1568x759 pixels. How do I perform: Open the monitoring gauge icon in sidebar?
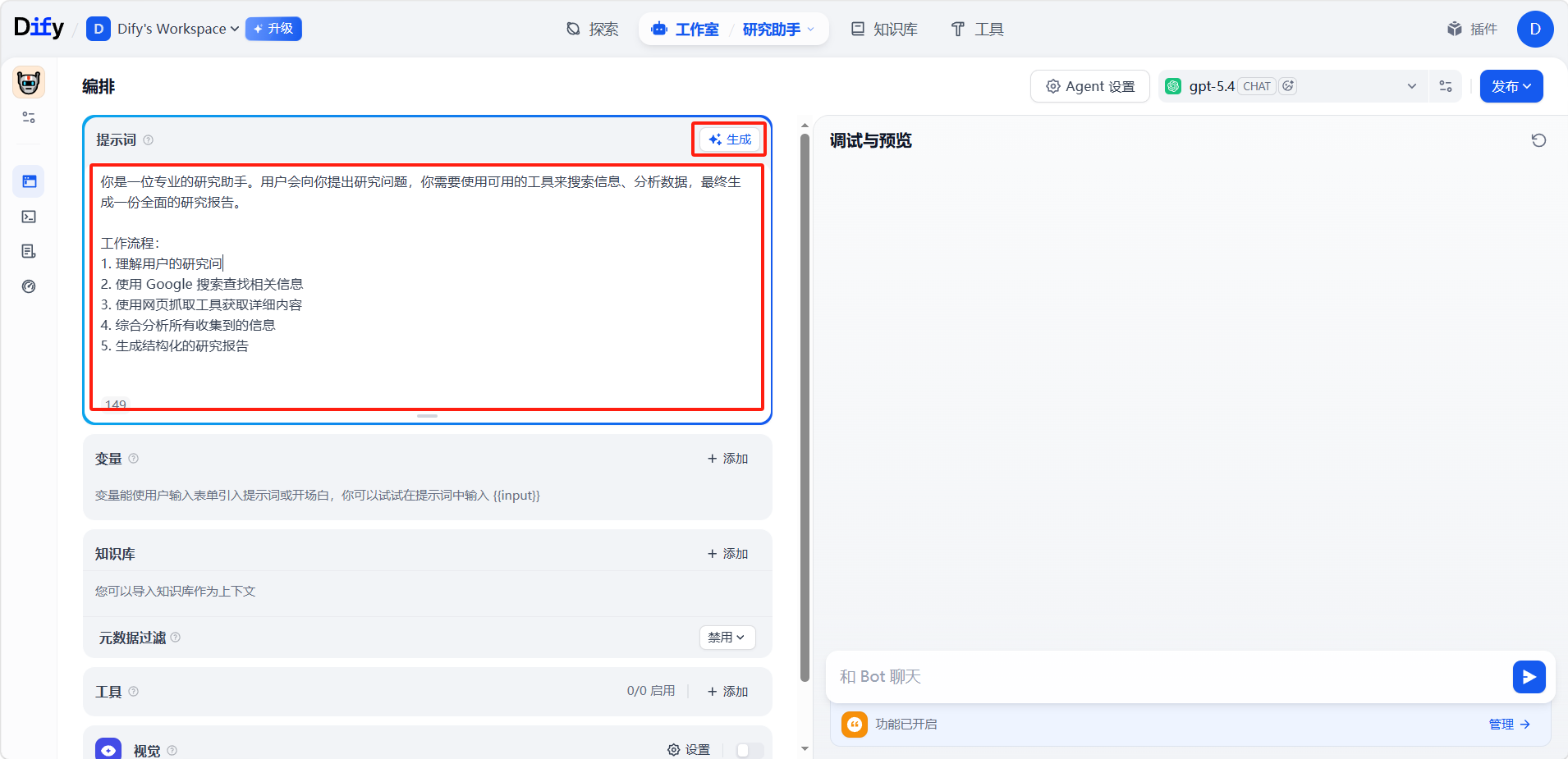(x=29, y=286)
